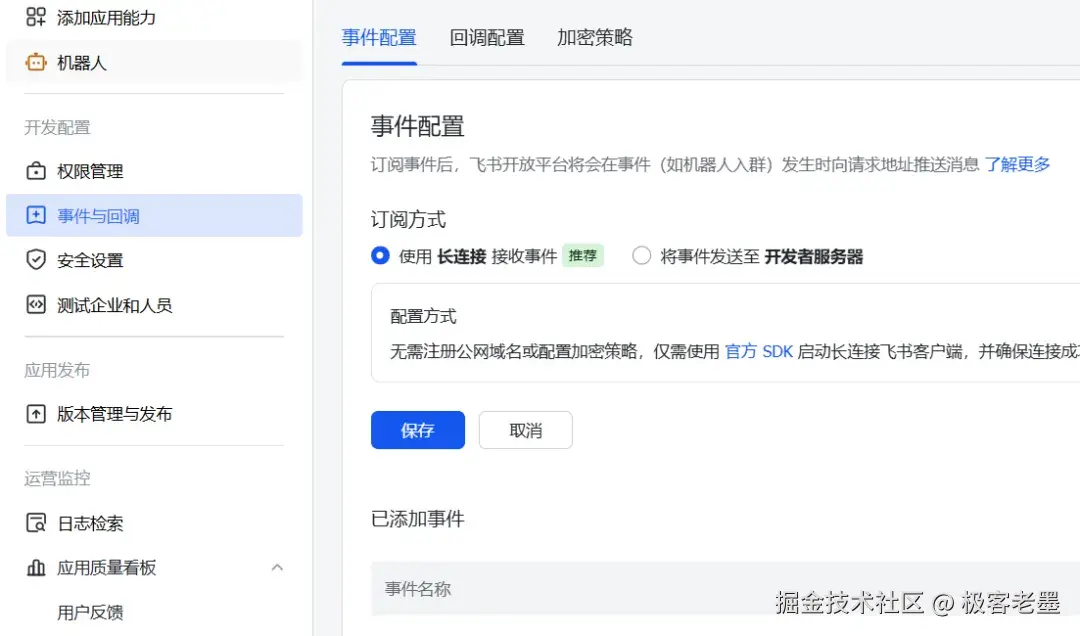Select the 事件配置 tab
Screen dimensions: 1080x636
379,37
